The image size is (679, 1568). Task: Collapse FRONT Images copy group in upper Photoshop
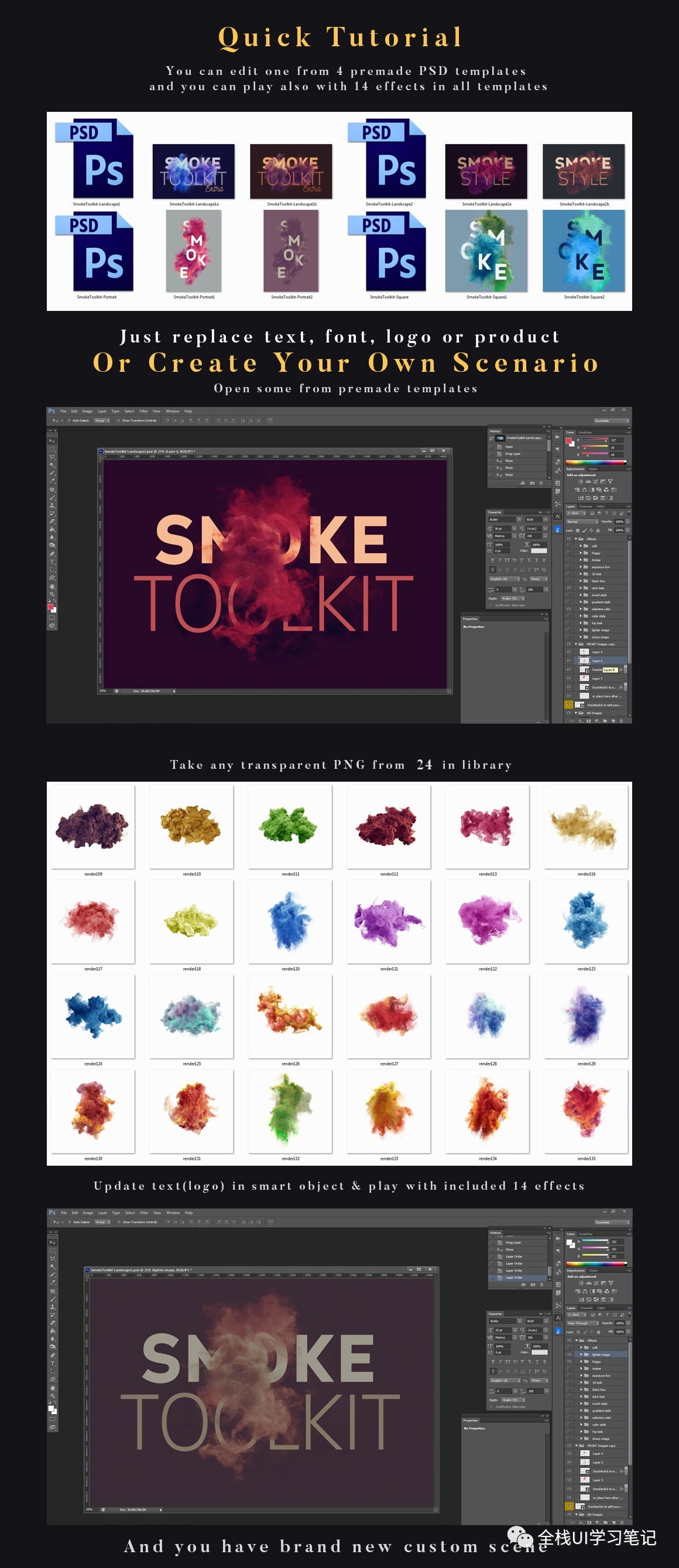[575, 644]
